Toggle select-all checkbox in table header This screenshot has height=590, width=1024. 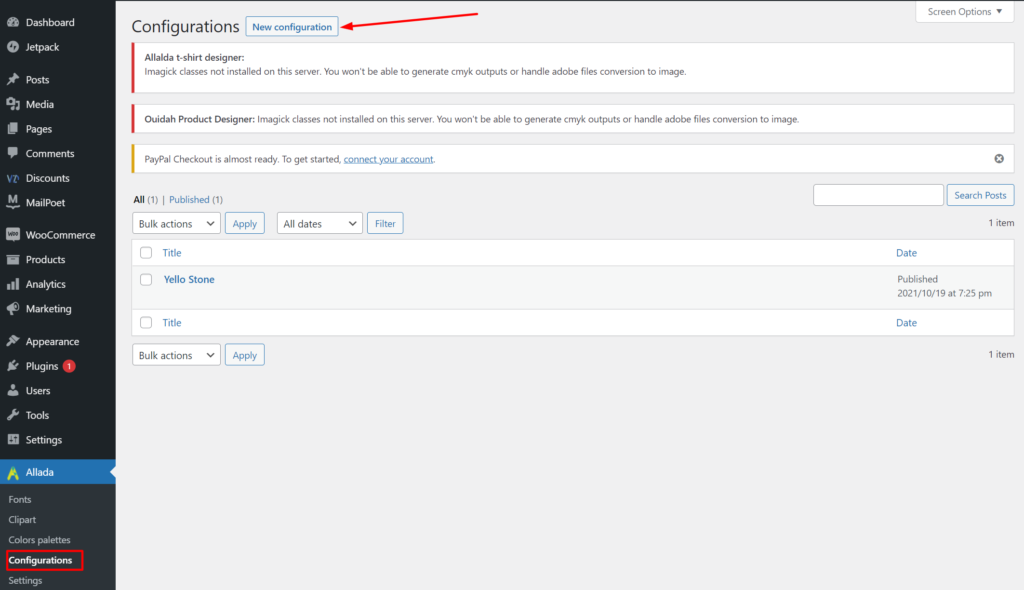[x=146, y=253]
